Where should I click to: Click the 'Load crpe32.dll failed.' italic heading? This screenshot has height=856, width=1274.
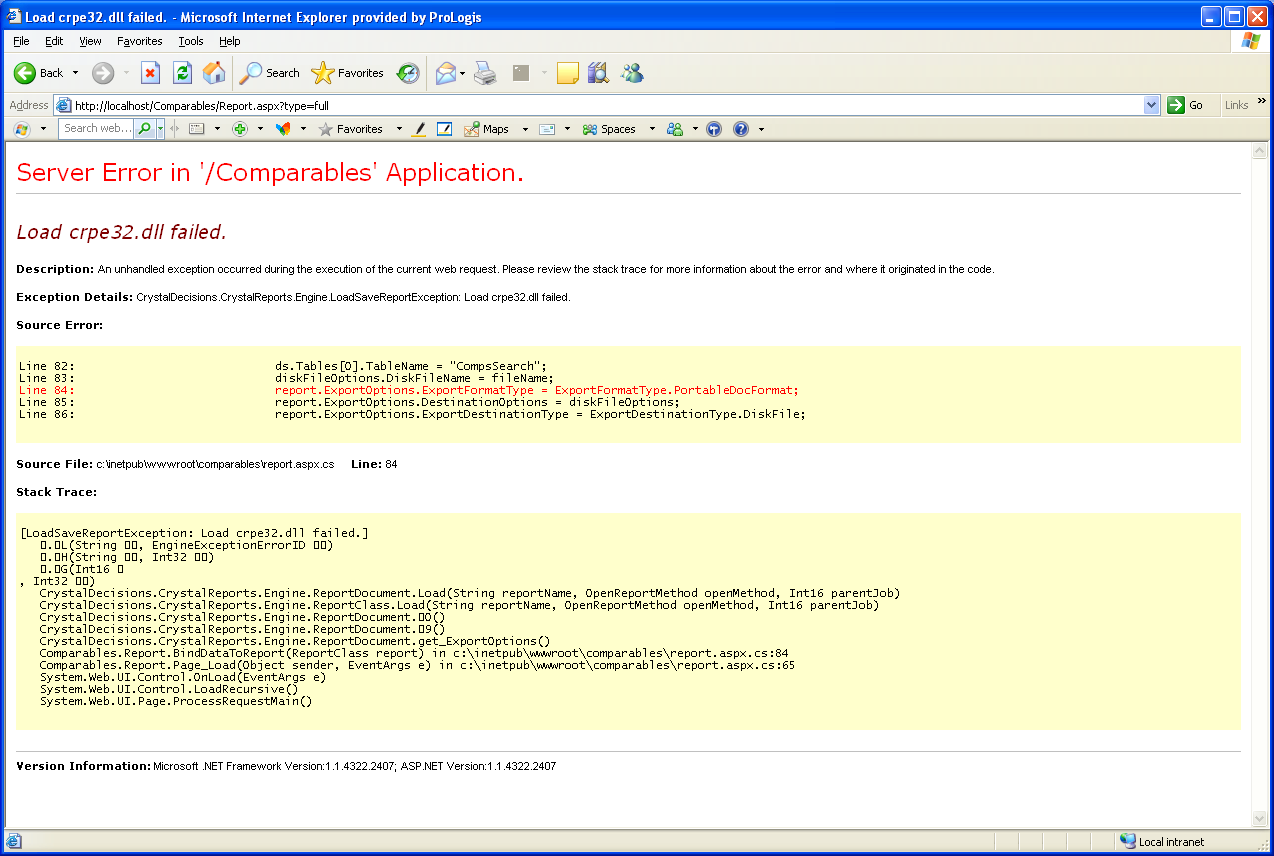(122, 232)
